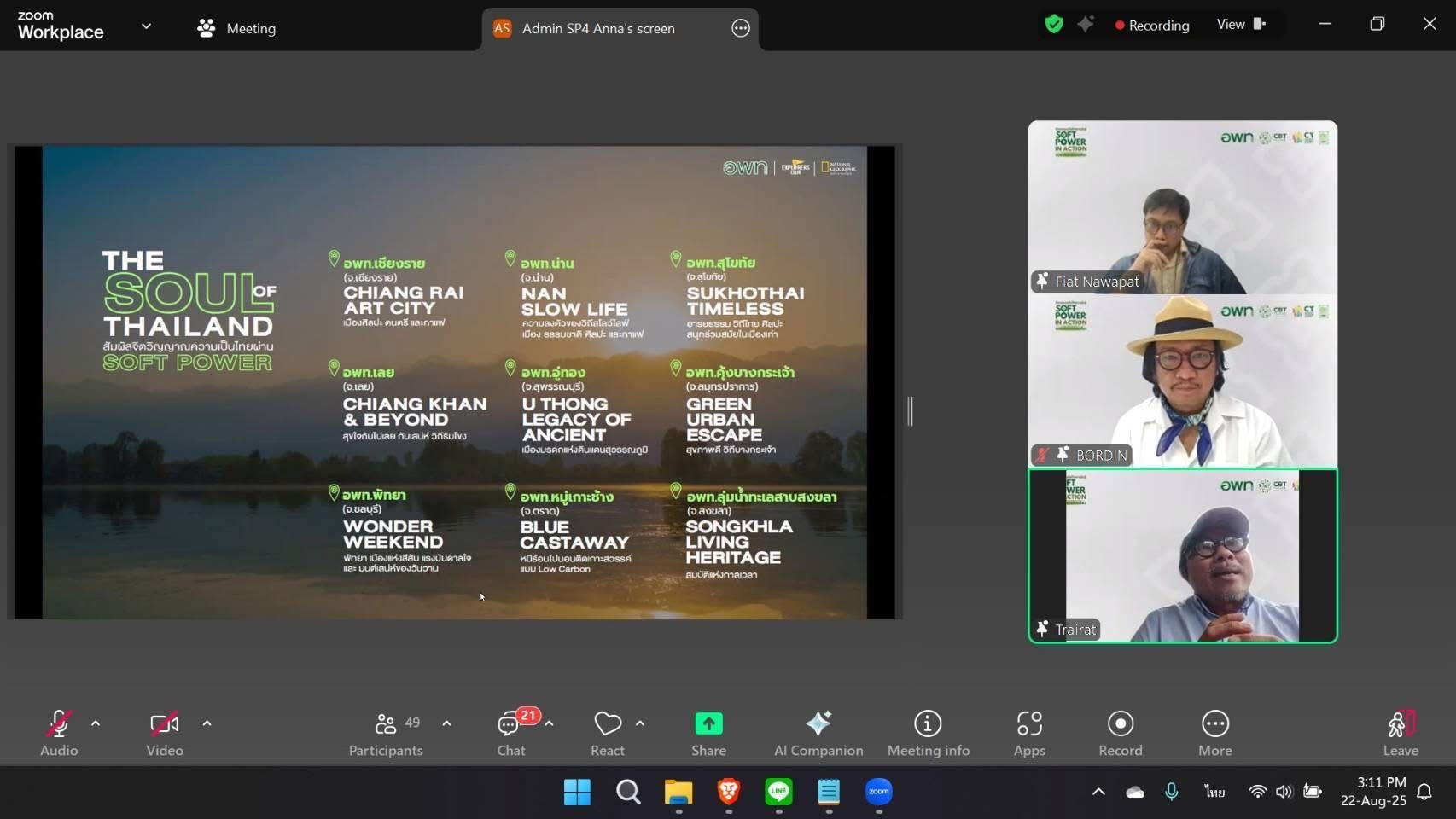Viewport: 1456px width, 819px height.
Task: Open the Apps panel
Action: coord(1029,733)
